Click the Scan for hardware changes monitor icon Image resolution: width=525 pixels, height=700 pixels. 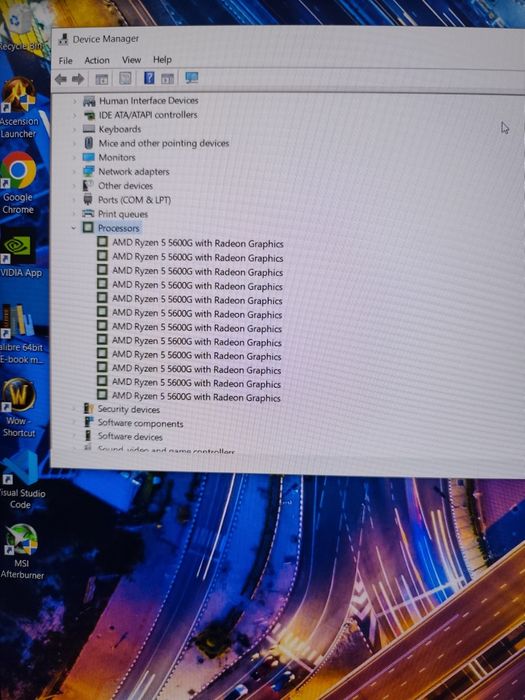coord(192,78)
